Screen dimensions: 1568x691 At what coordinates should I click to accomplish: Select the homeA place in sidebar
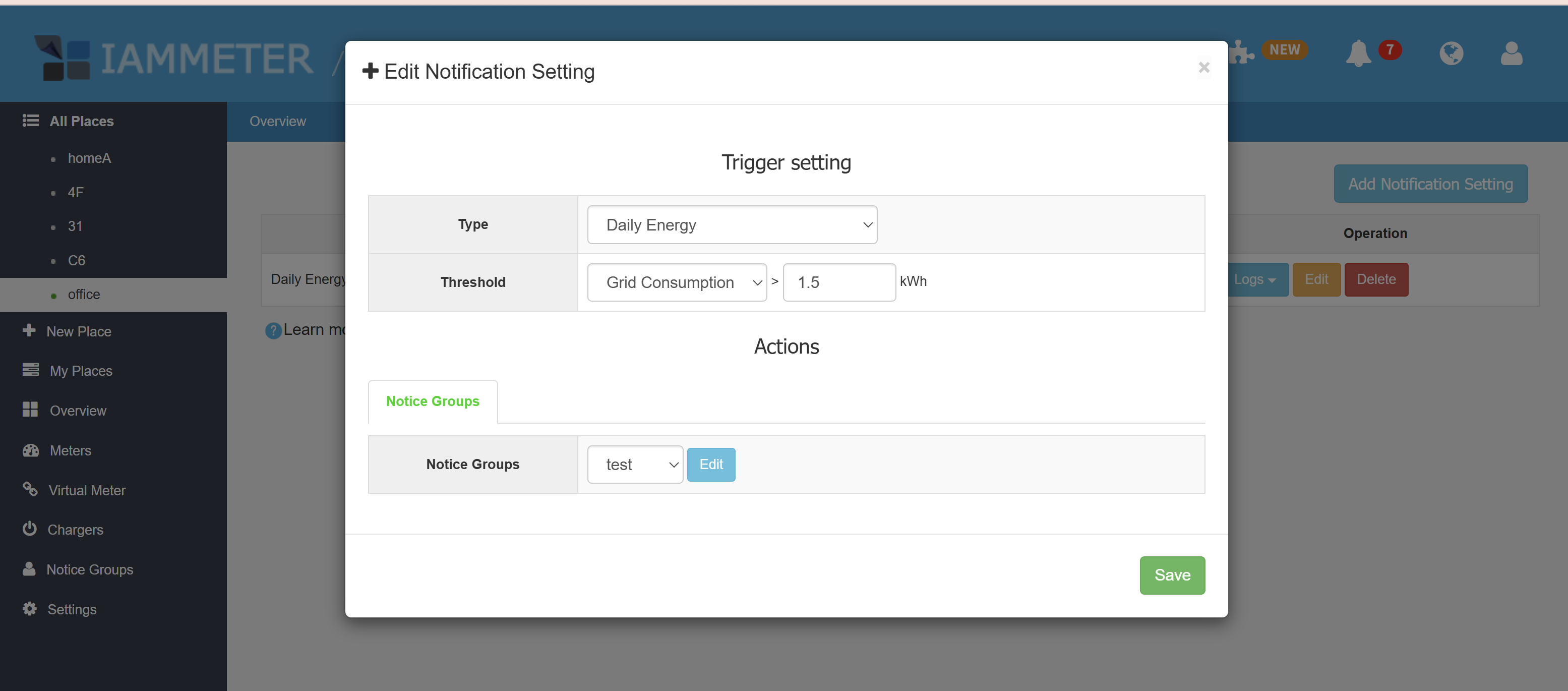(89, 158)
